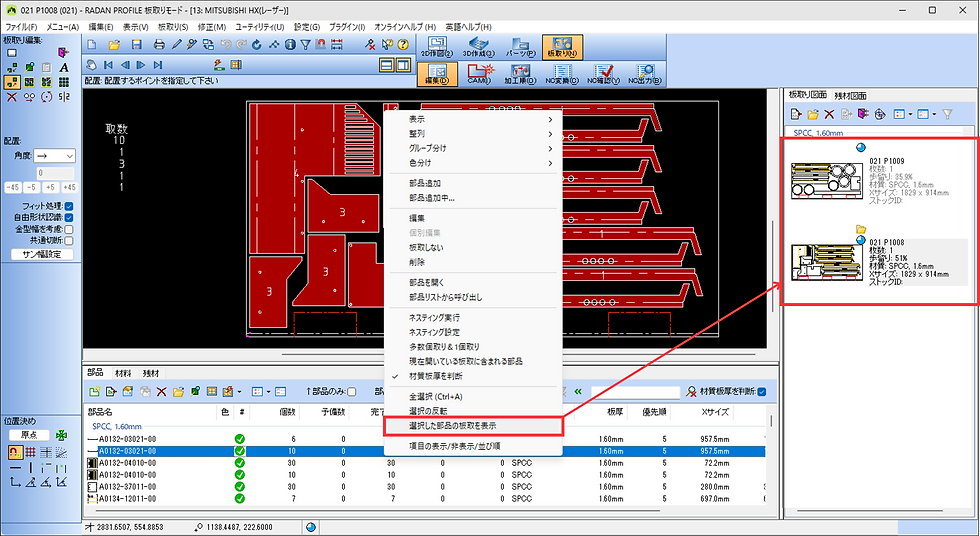This screenshot has width=980, height=536.
Task: Go to next sheet with right triangle
Action: tap(141, 64)
